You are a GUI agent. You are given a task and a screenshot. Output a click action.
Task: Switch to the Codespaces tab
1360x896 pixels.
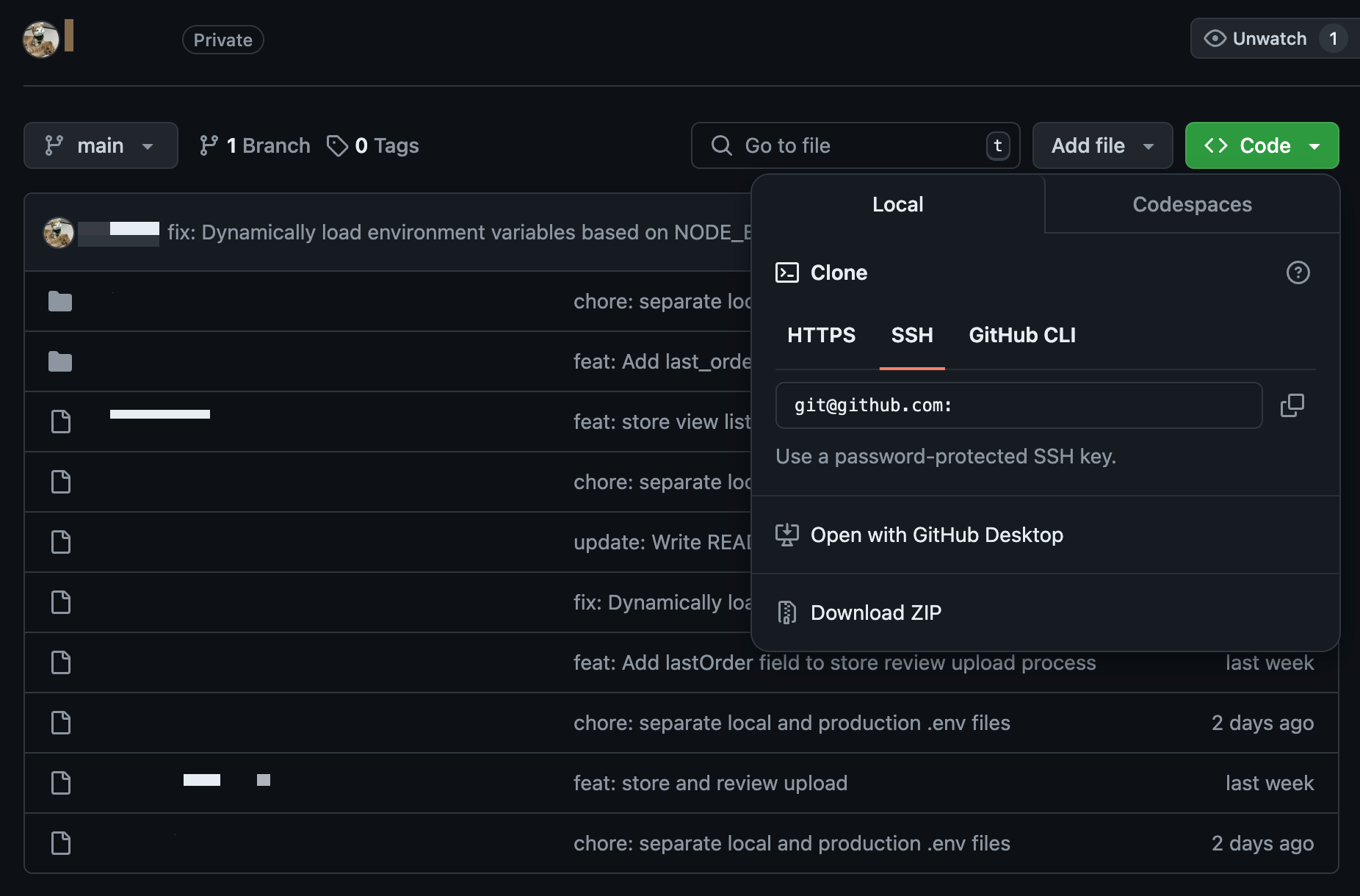[x=1192, y=204]
